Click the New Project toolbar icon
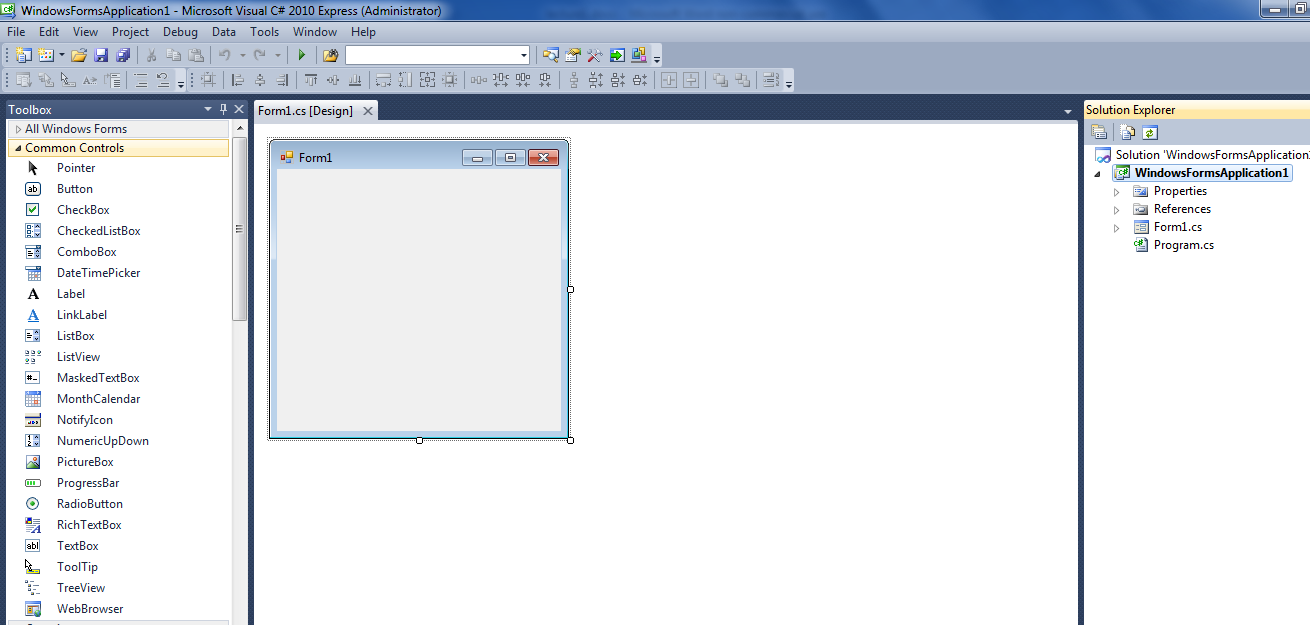Image resolution: width=1310 pixels, height=625 pixels. 24,55
